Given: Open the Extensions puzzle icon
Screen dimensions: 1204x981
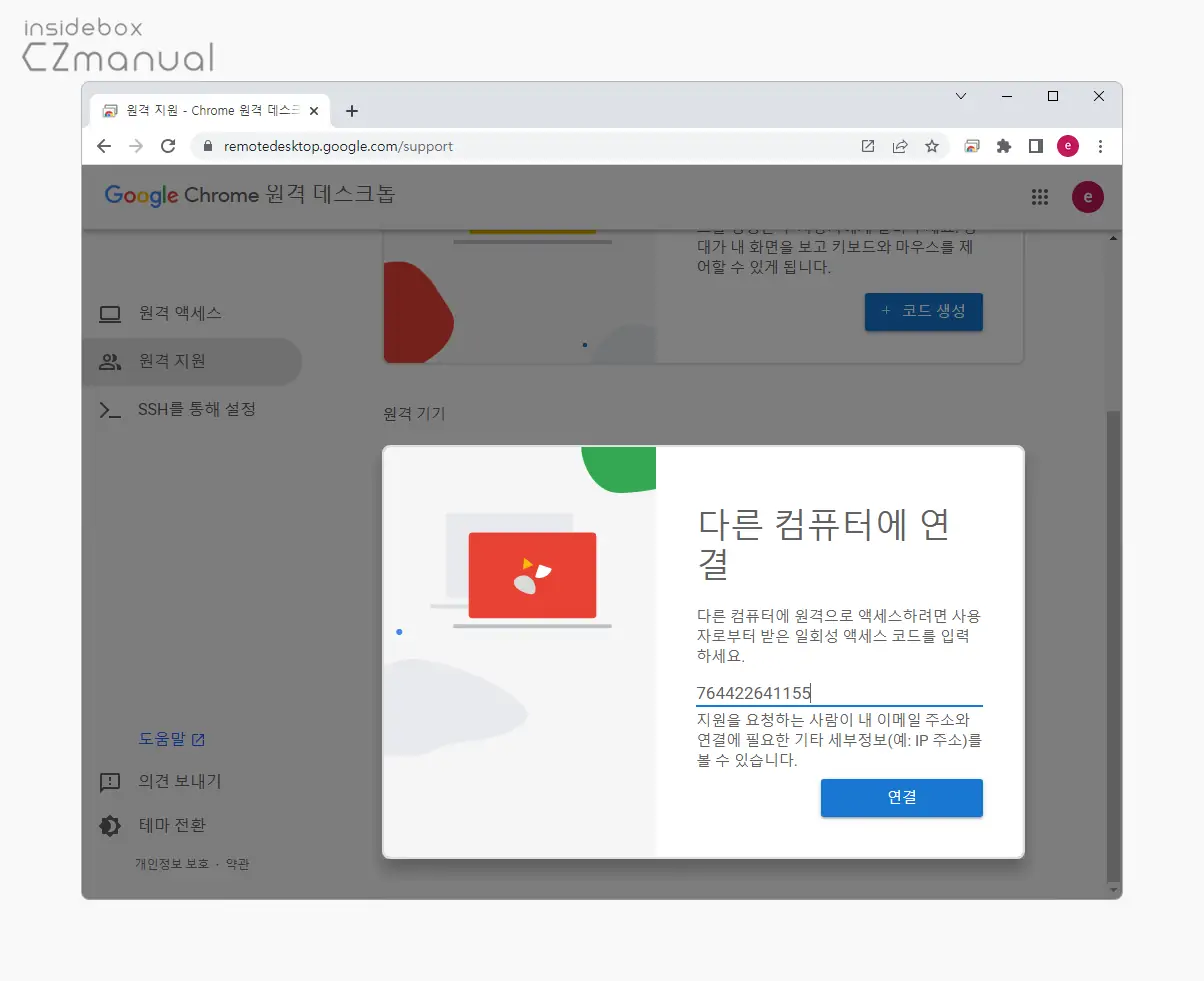Looking at the screenshot, I should (x=1004, y=146).
